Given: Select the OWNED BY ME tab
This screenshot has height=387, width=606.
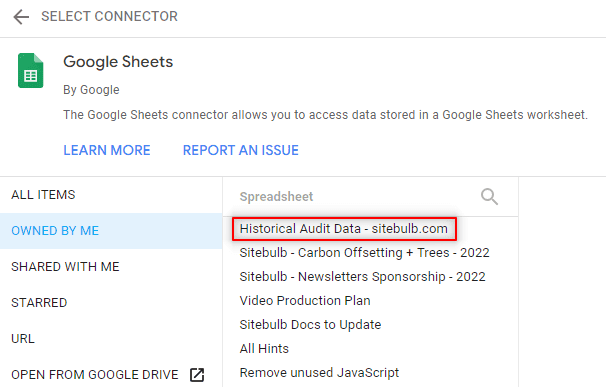Looking at the screenshot, I should (x=111, y=231).
